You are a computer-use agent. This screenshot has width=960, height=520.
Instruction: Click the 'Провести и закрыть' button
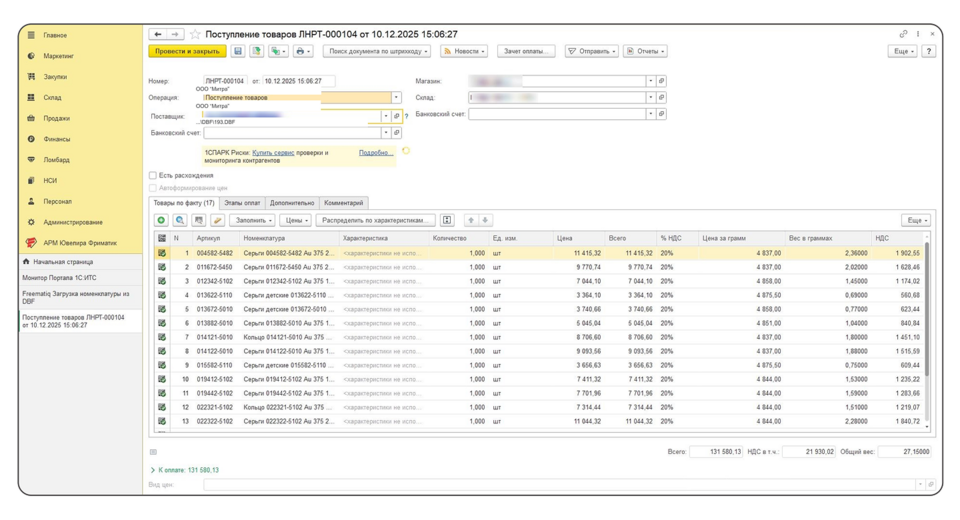[x=187, y=51]
